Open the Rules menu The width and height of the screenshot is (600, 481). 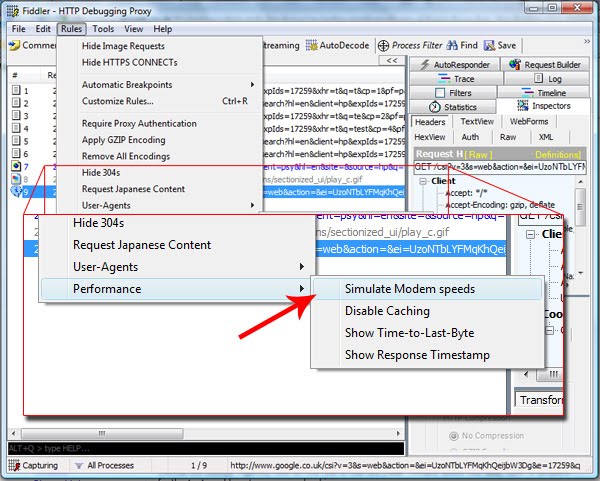pos(72,29)
